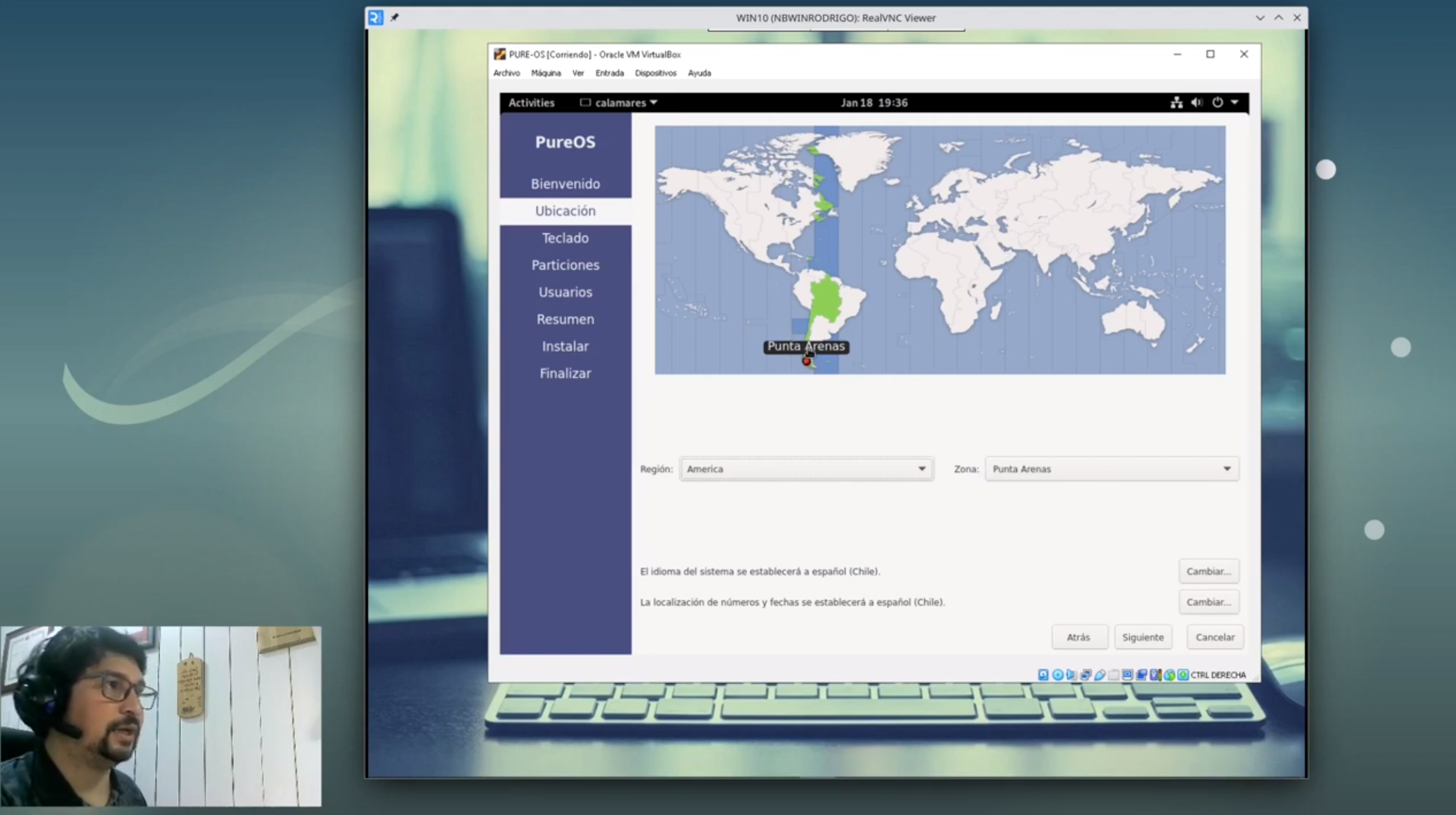1456x815 pixels.
Task: Click the Jan 18 19:36 clock
Action: click(x=874, y=103)
